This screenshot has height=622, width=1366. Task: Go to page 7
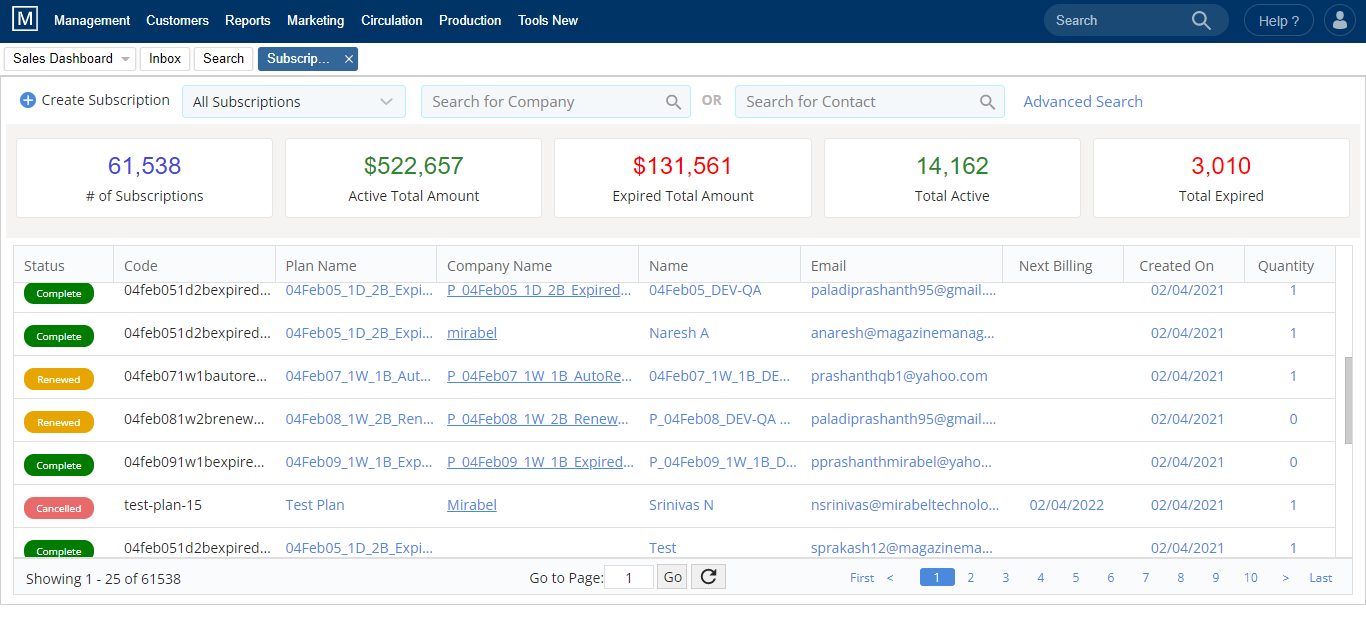1146,577
